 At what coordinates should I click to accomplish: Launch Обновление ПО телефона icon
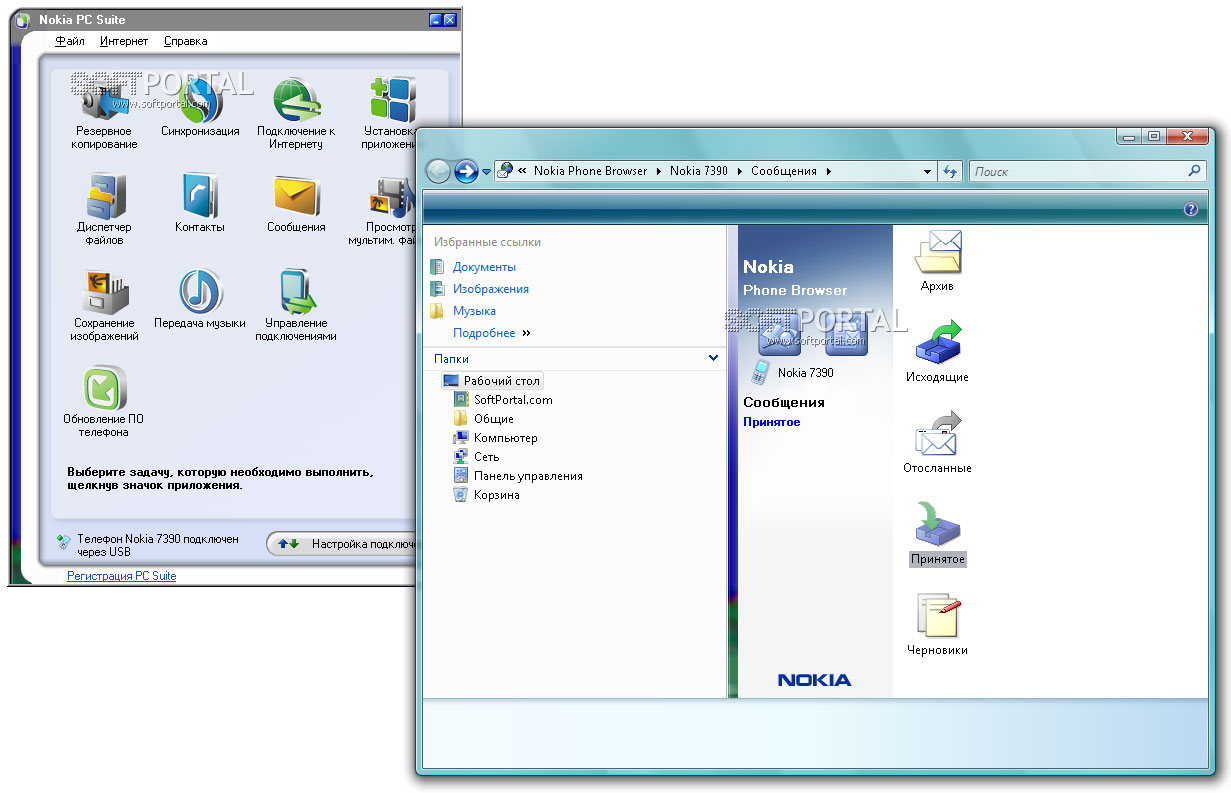coord(104,388)
